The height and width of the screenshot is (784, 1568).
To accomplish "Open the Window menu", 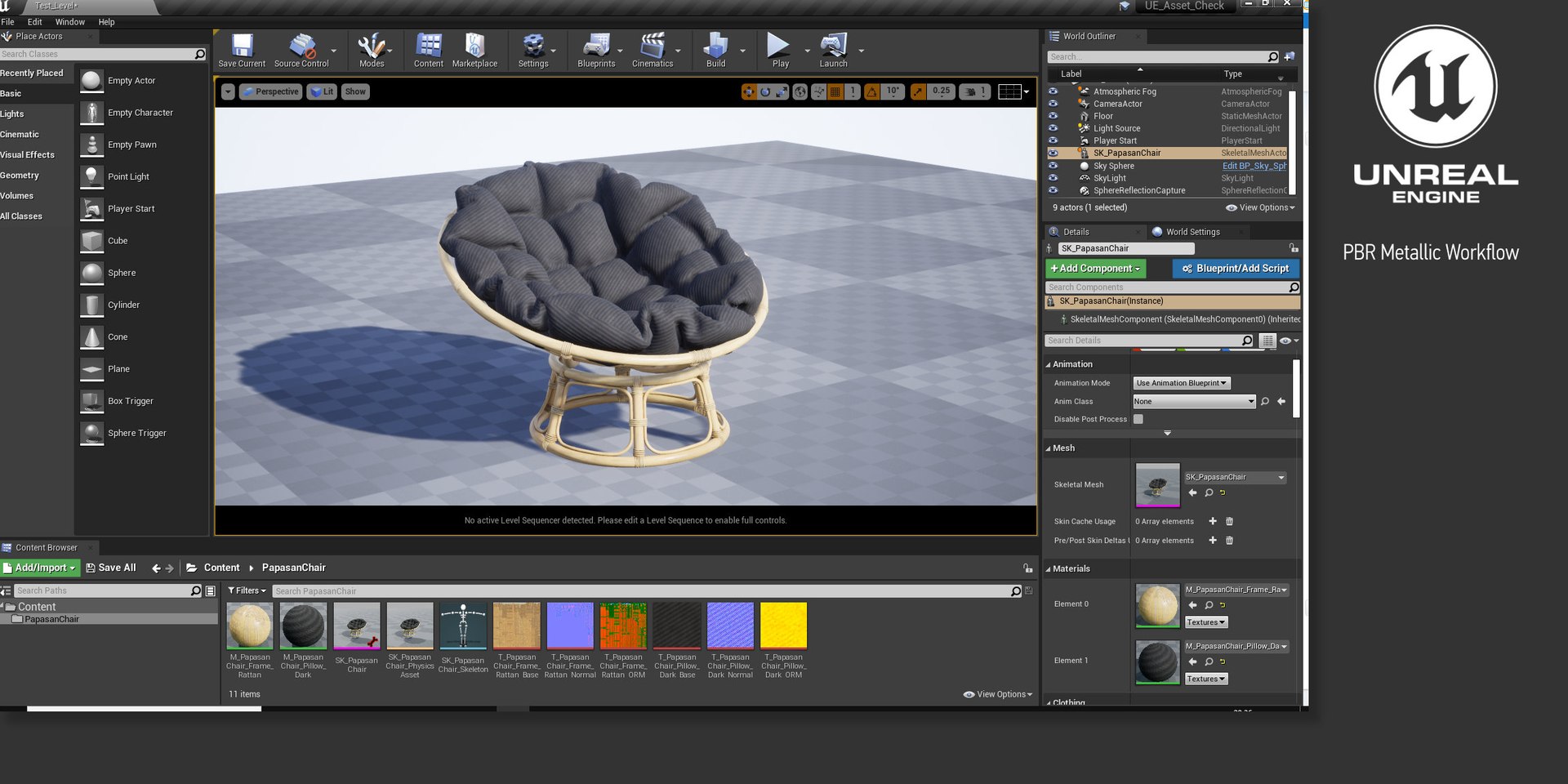I will 69,22.
